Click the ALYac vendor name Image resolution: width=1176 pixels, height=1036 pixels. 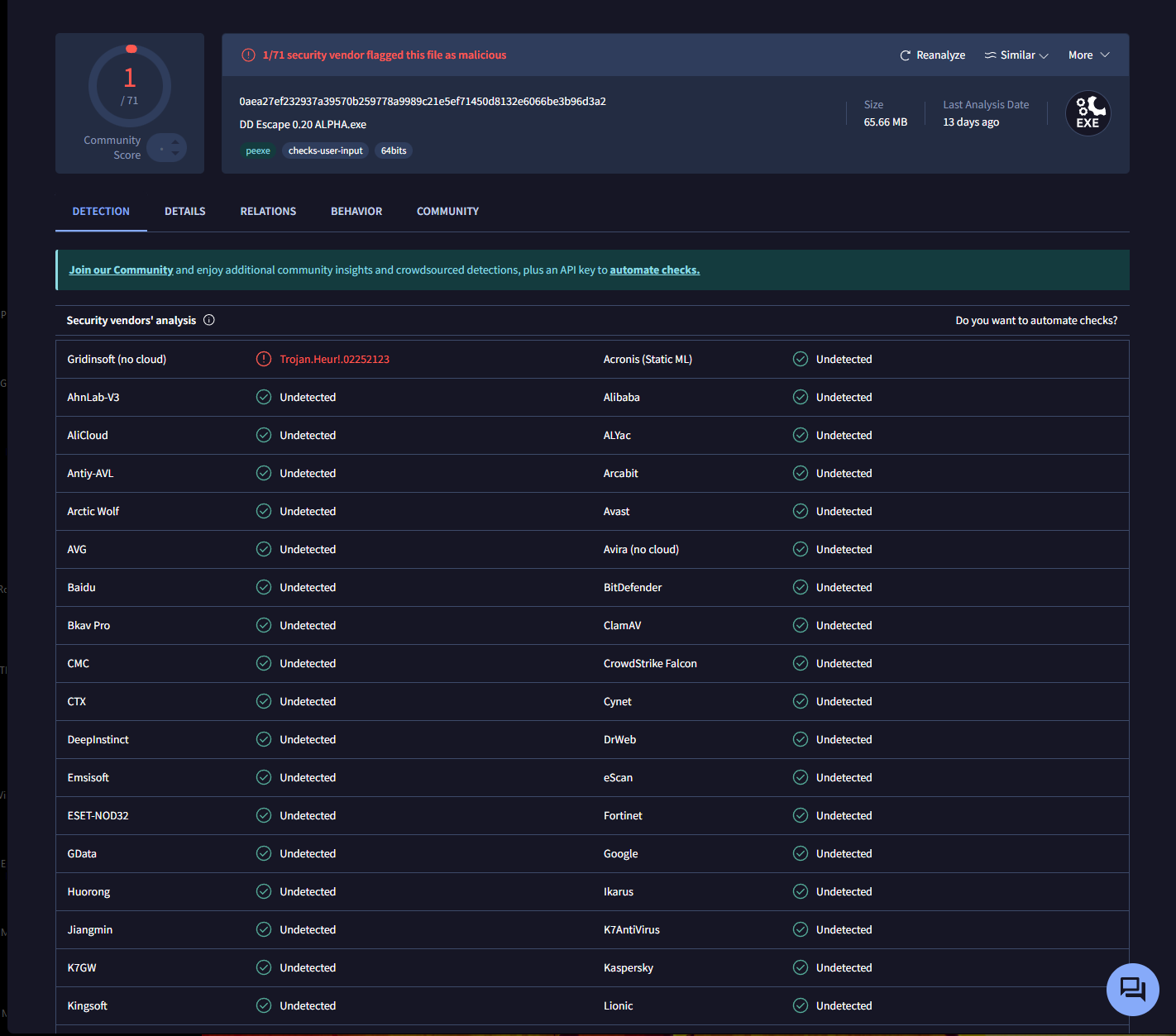617,436
